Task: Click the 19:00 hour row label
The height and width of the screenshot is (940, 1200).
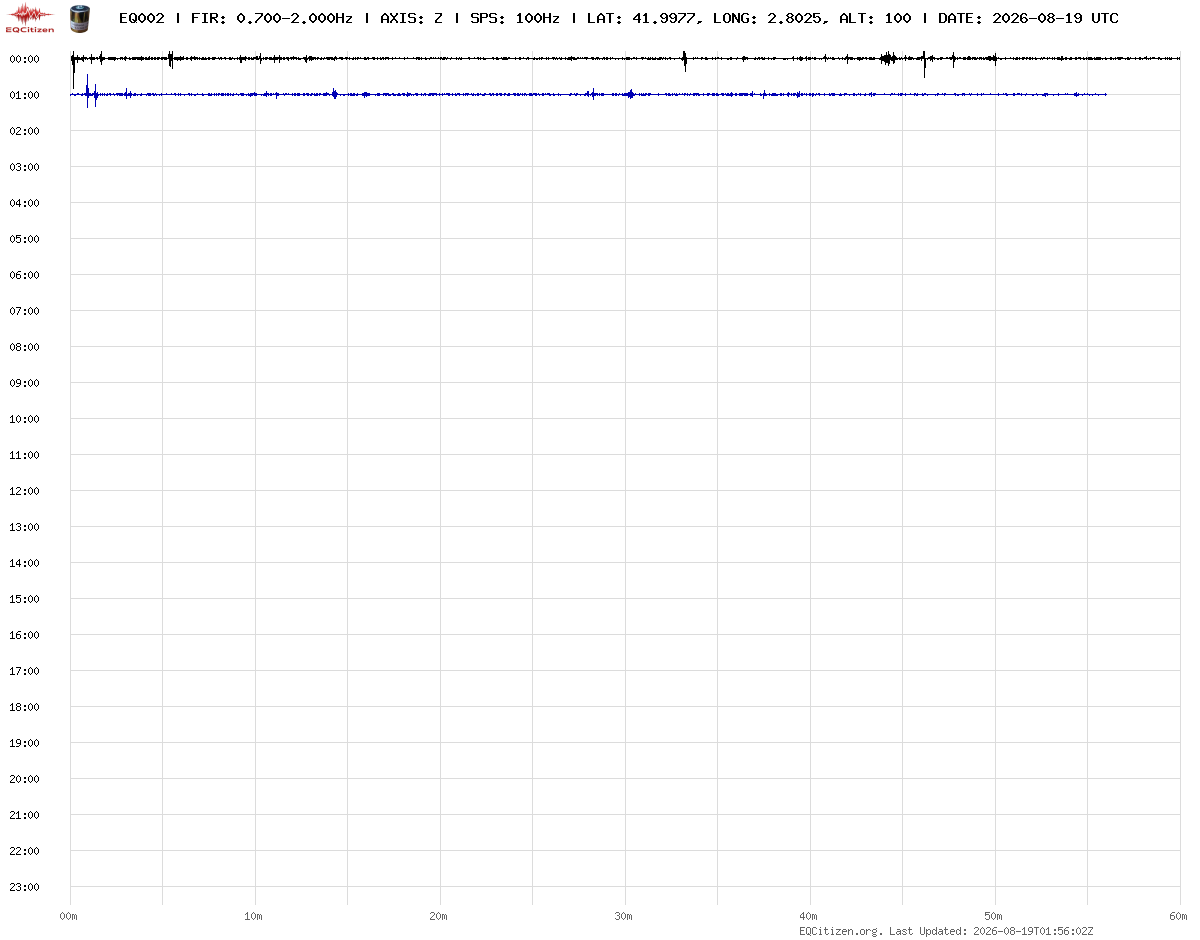Action: coord(23,743)
